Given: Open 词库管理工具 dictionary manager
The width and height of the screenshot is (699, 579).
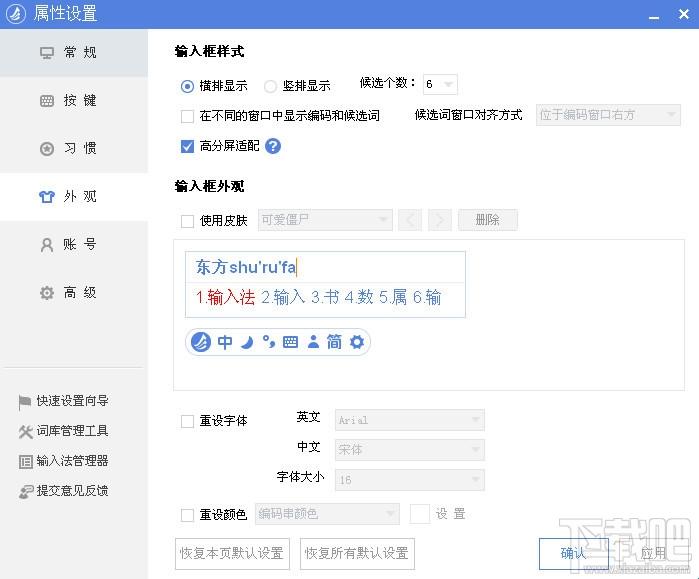Looking at the screenshot, I should point(64,431).
